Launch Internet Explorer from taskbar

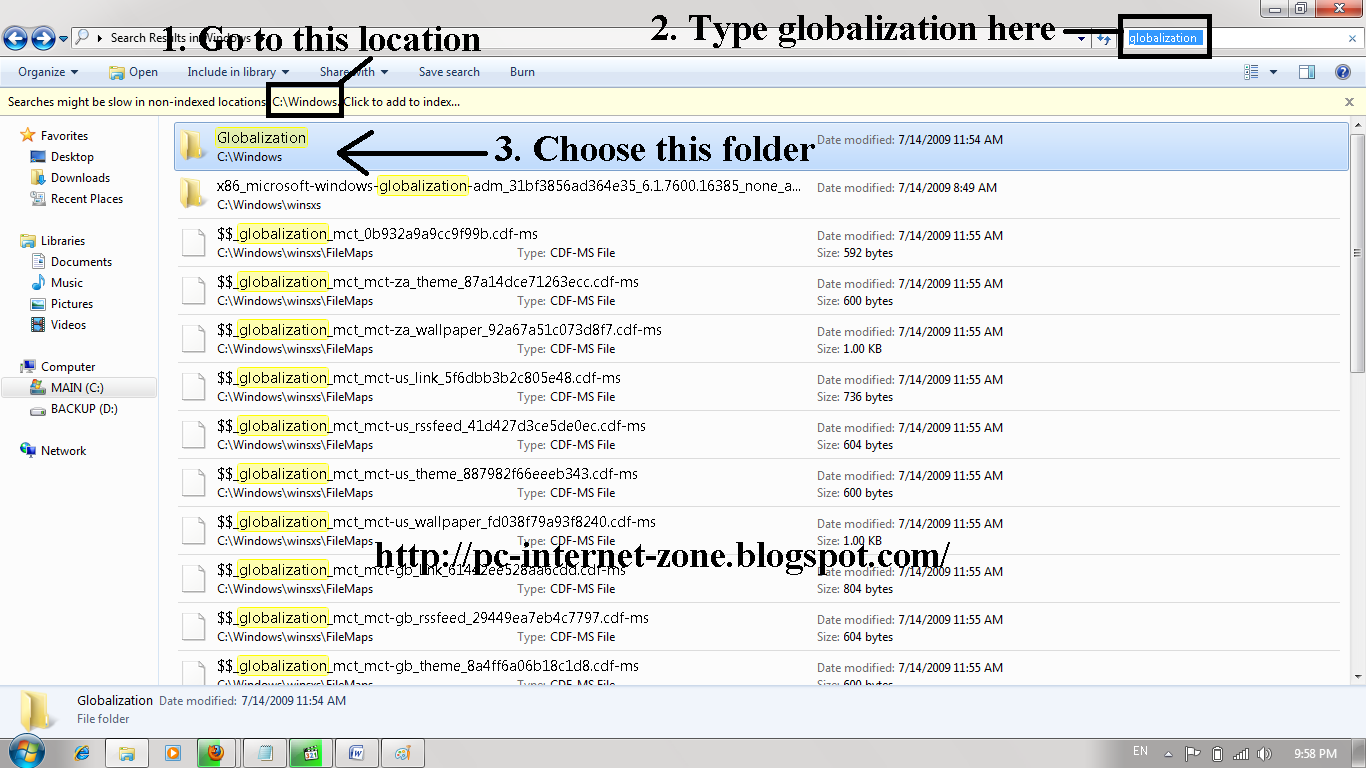[82, 753]
